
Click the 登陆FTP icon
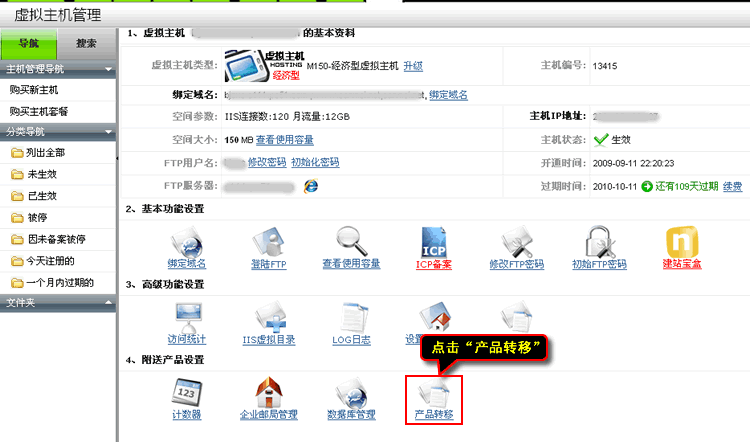coord(269,242)
